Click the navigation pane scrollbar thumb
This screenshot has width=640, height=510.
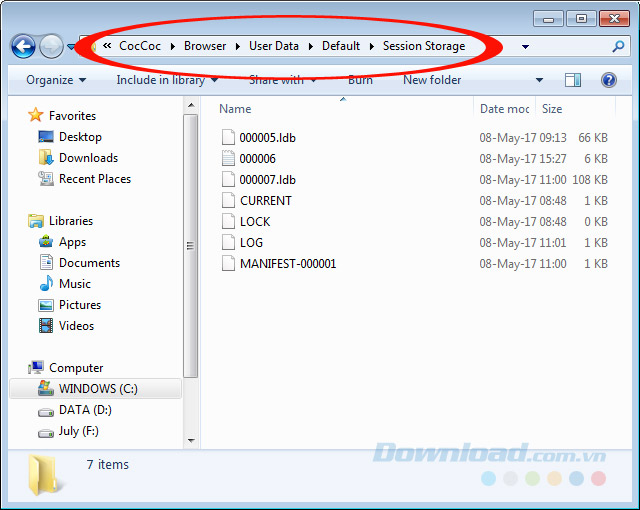[191, 246]
